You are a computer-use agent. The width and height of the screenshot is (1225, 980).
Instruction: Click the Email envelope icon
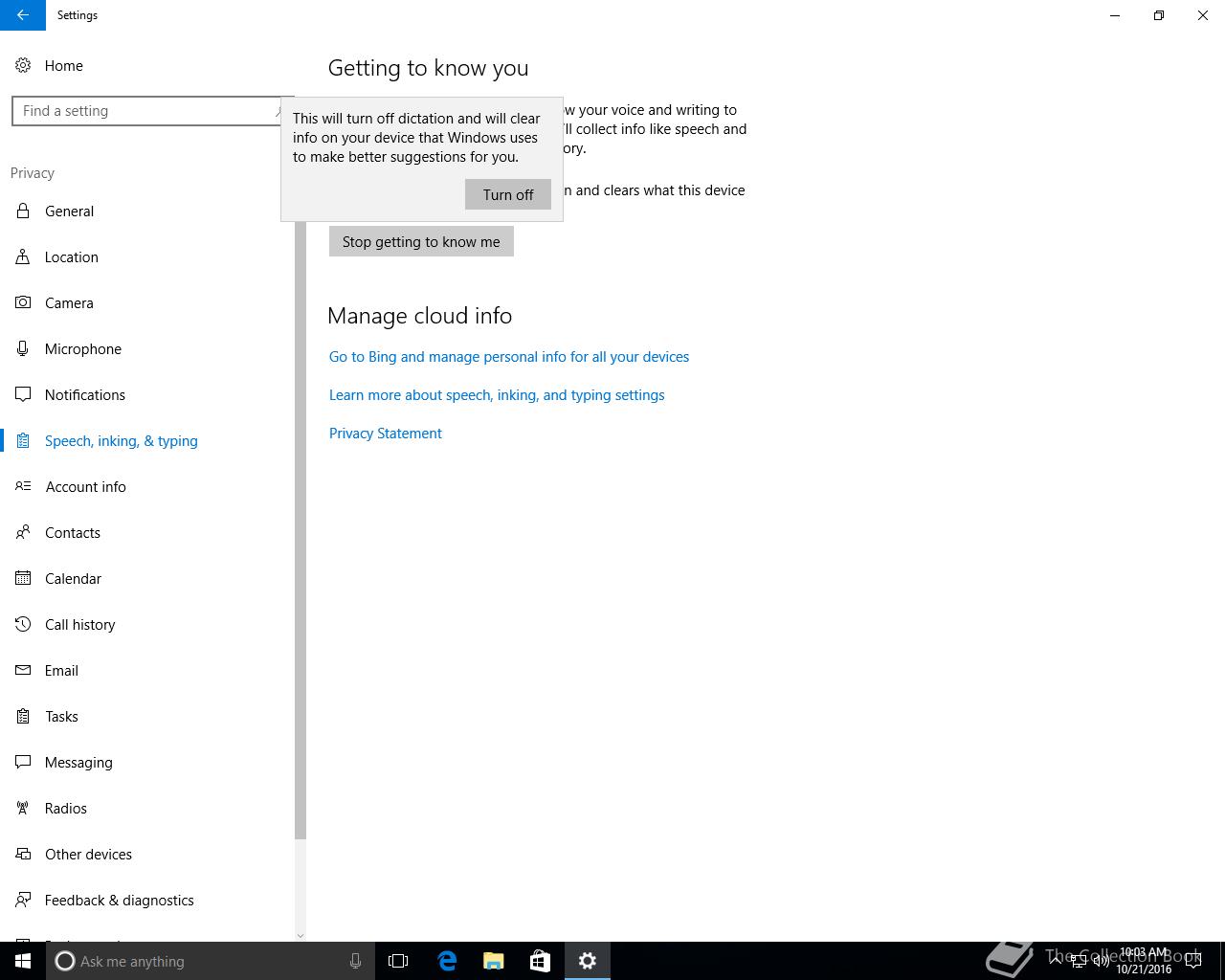(x=23, y=670)
